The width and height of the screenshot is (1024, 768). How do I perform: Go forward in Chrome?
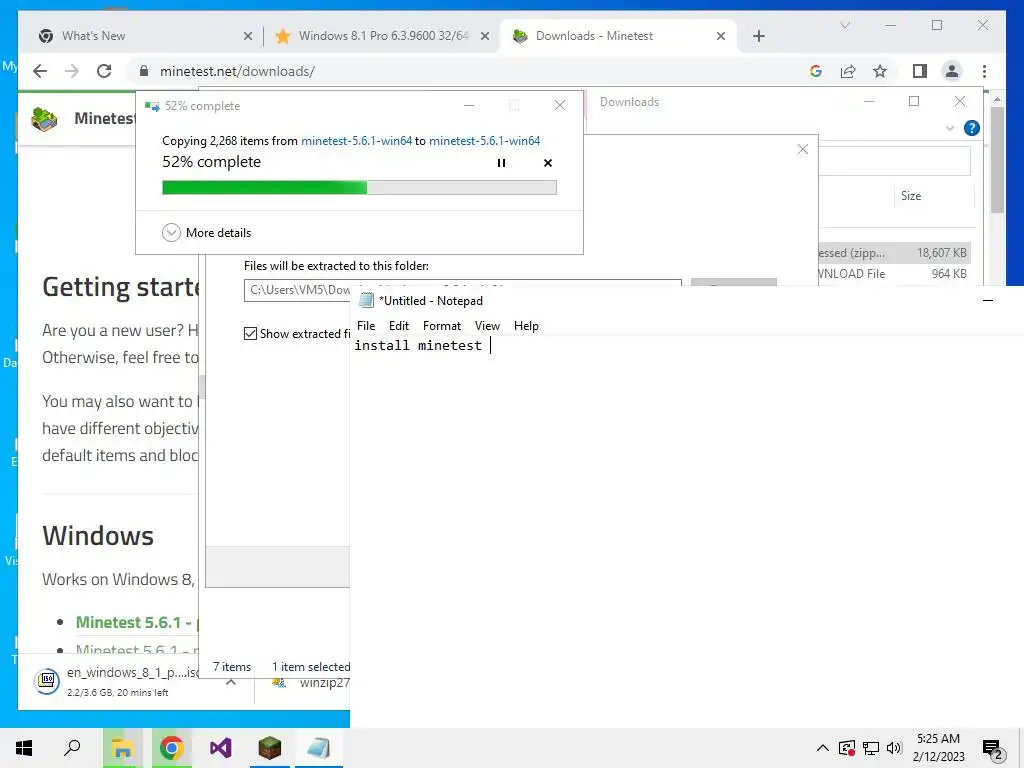click(x=72, y=71)
